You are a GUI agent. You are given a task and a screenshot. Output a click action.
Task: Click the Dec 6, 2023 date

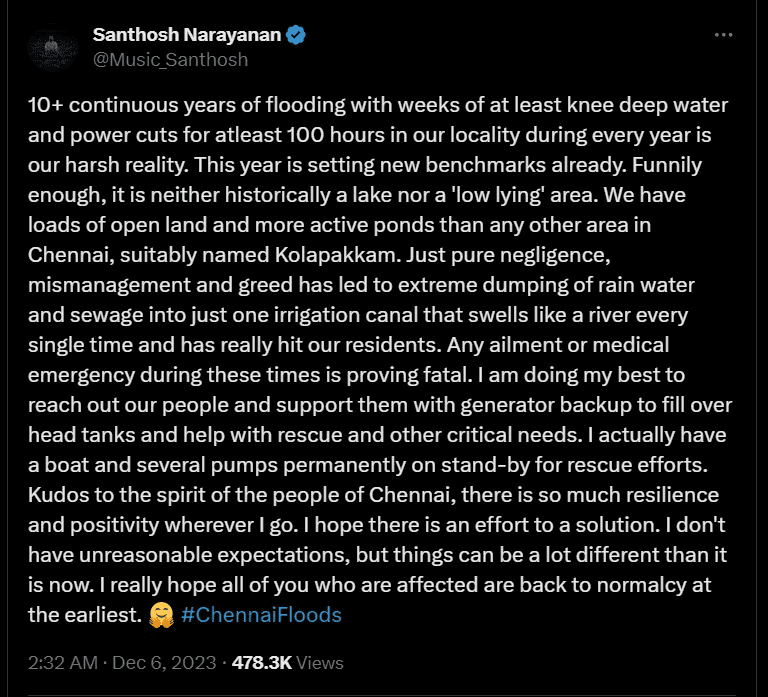click(164, 663)
